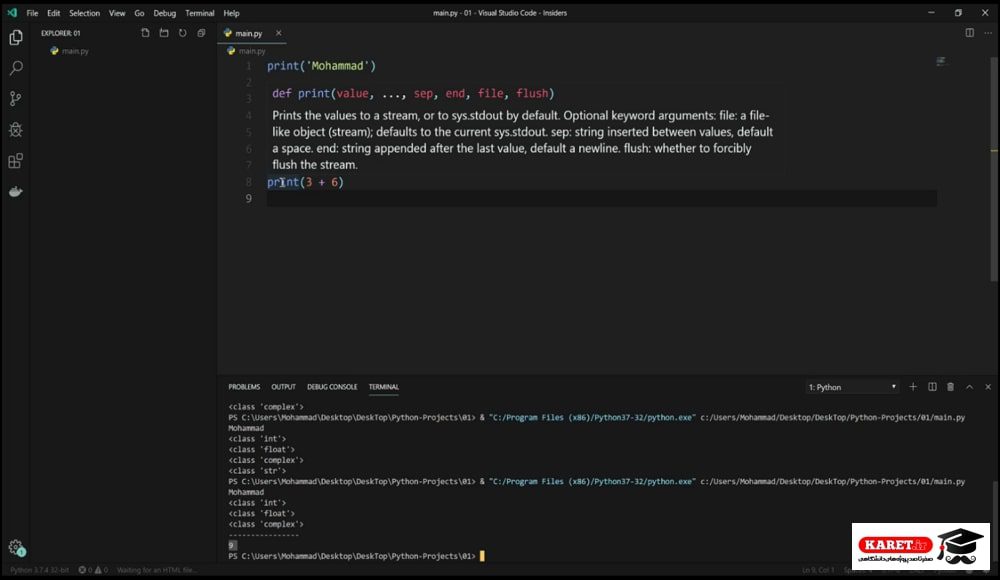Image resolution: width=1000 pixels, height=580 pixels.
Task: Click the New Folder icon in Explorer
Action: (164, 33)
